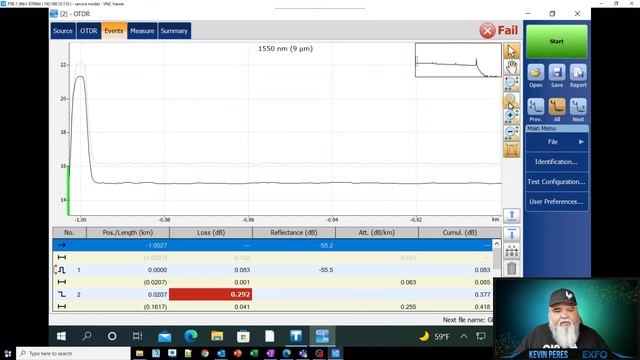
Task: Click the highlighted zoom tool under the cursor
Action: coord(511,100)
